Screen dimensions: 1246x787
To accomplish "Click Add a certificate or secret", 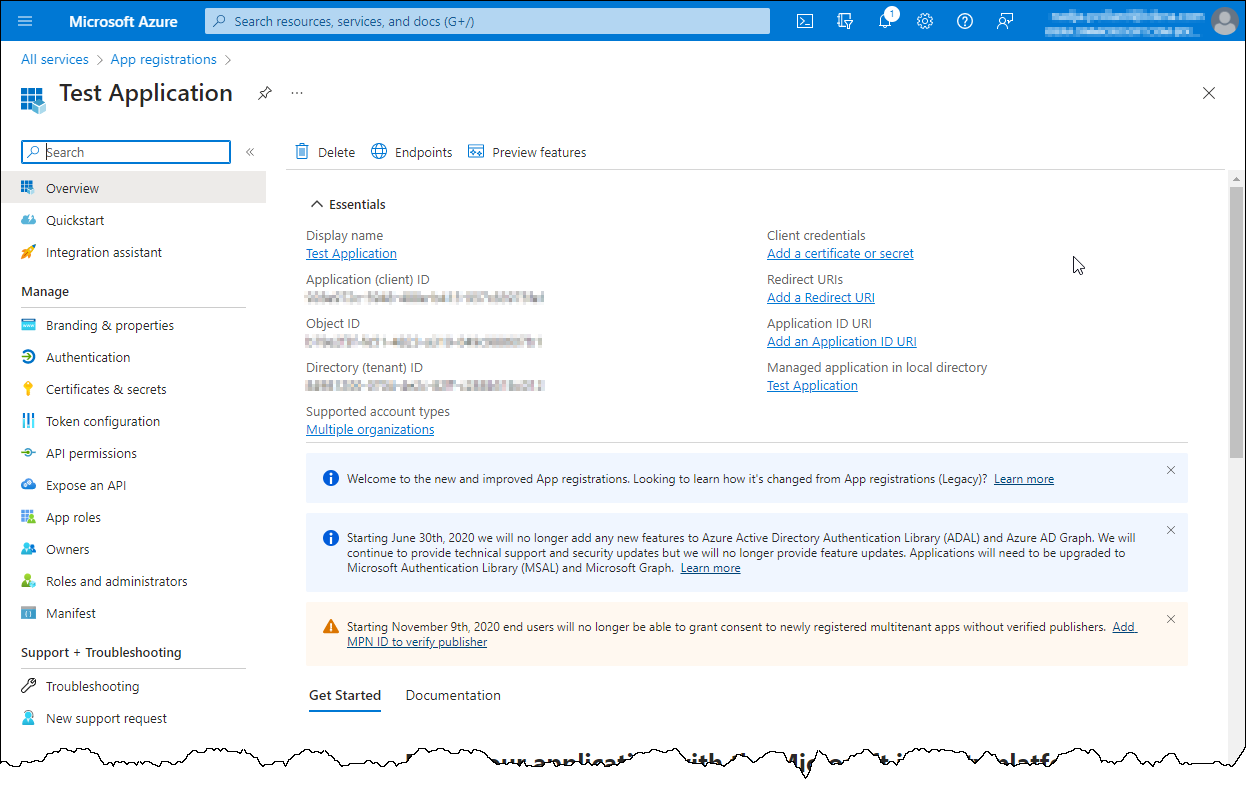I will [840, 253].
